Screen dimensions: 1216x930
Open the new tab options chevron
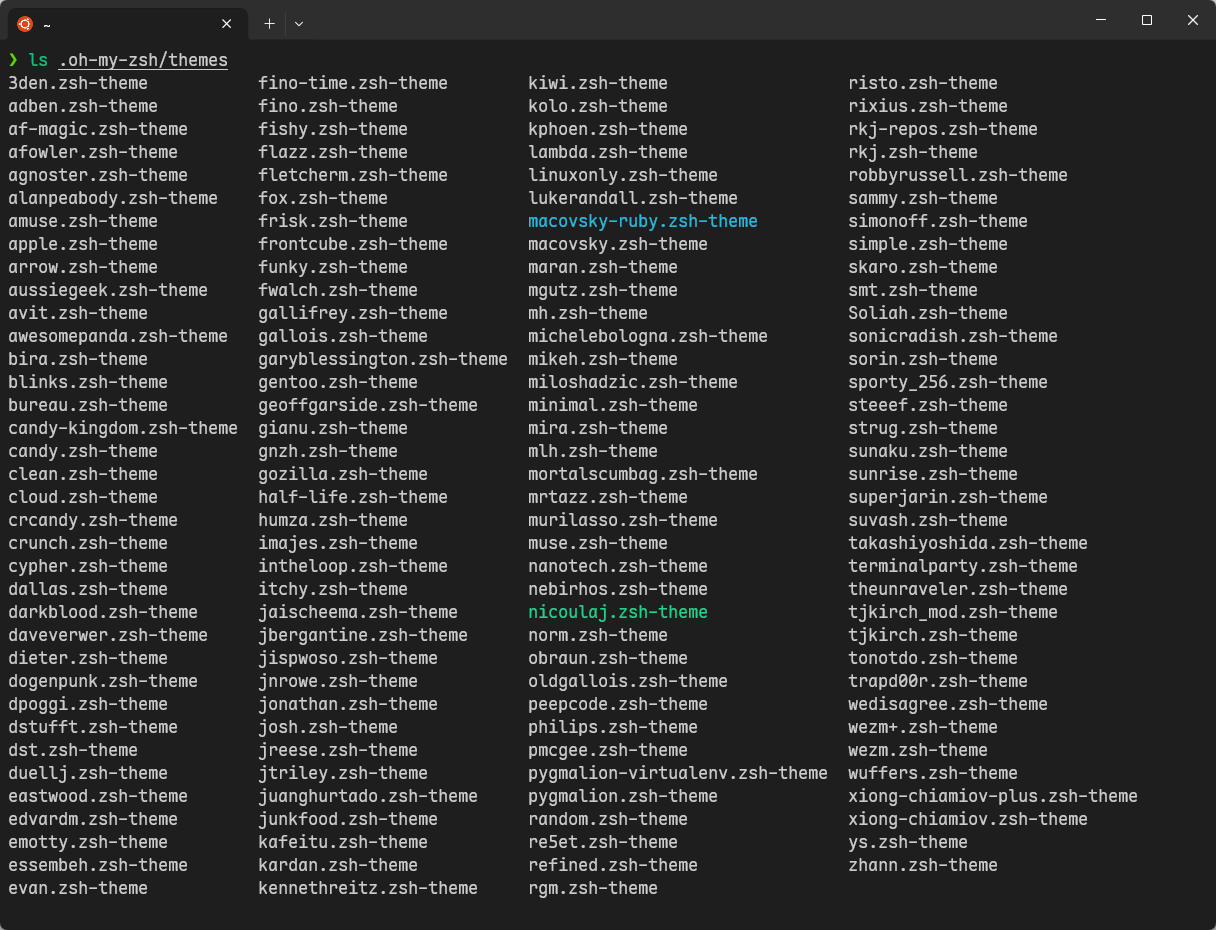298,23
